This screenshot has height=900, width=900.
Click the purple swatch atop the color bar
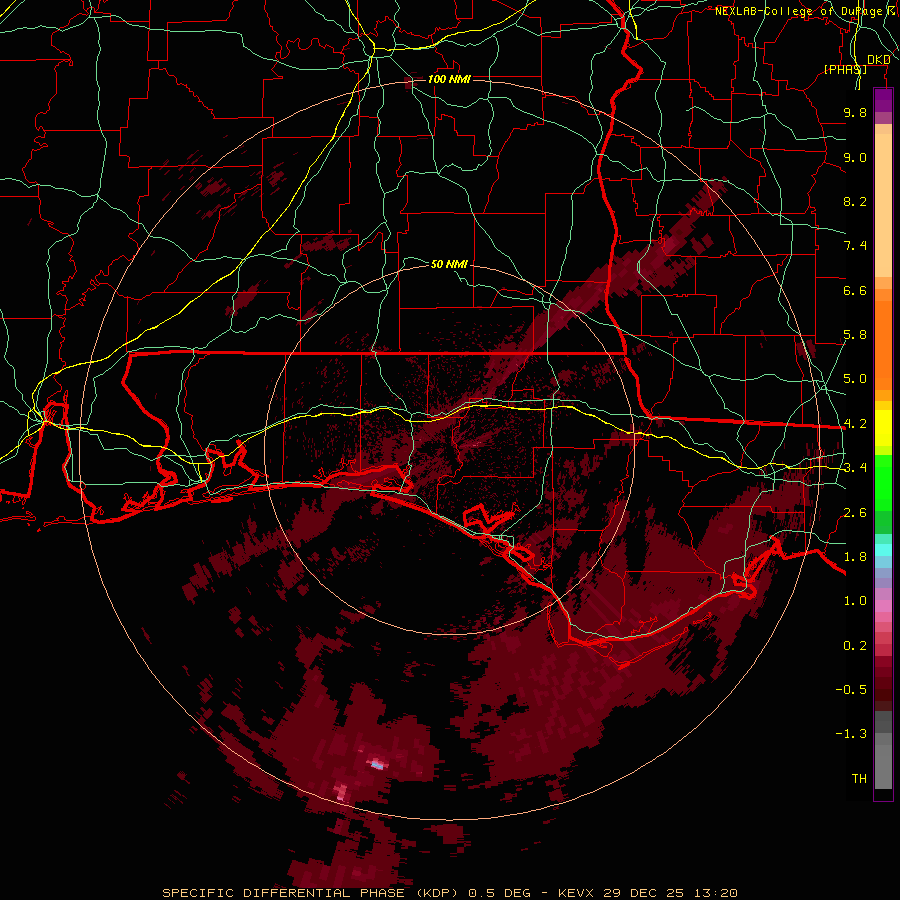(883, 100)
